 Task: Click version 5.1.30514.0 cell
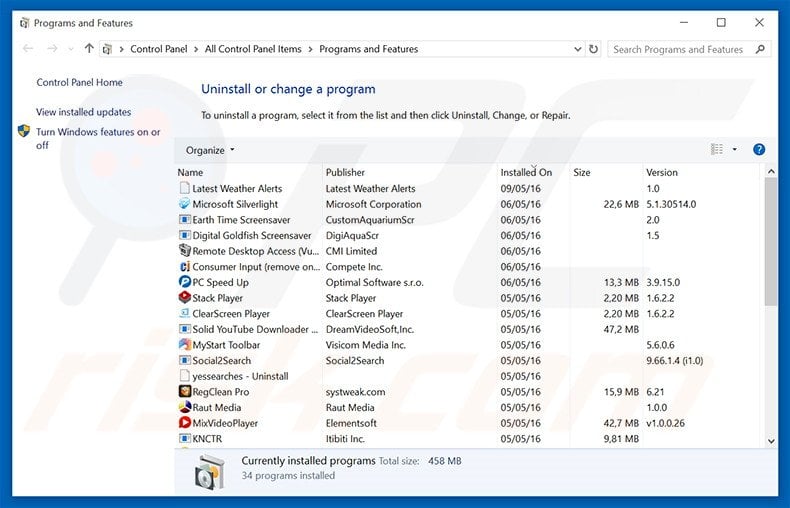click(x=671, y=204)
